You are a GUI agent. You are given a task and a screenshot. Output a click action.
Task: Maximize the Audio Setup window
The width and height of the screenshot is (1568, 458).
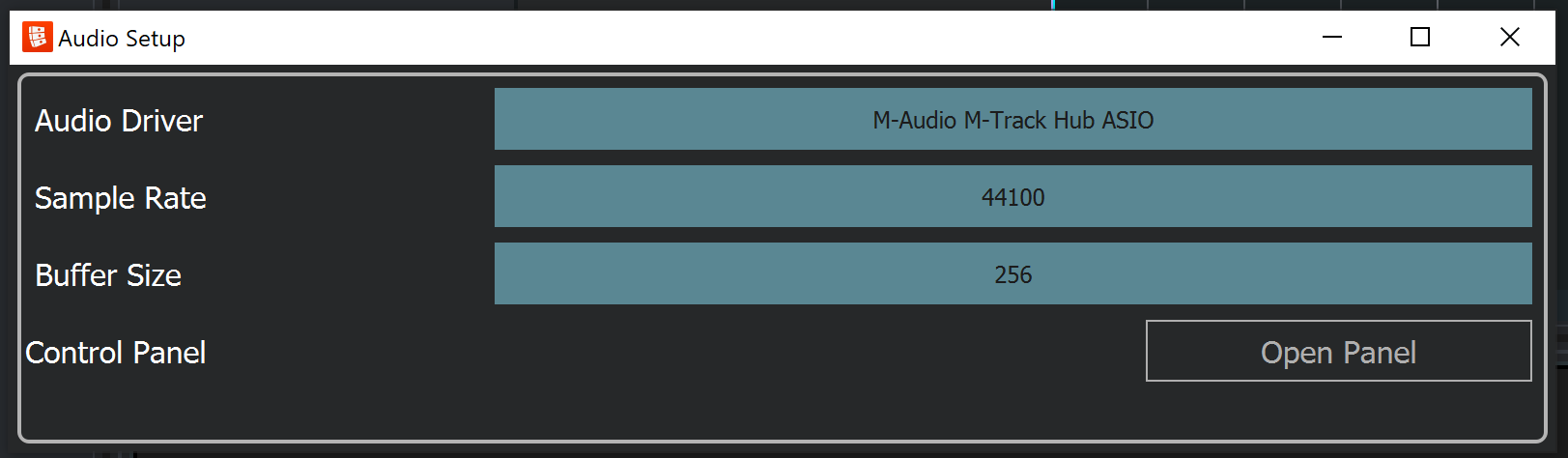1420,38
